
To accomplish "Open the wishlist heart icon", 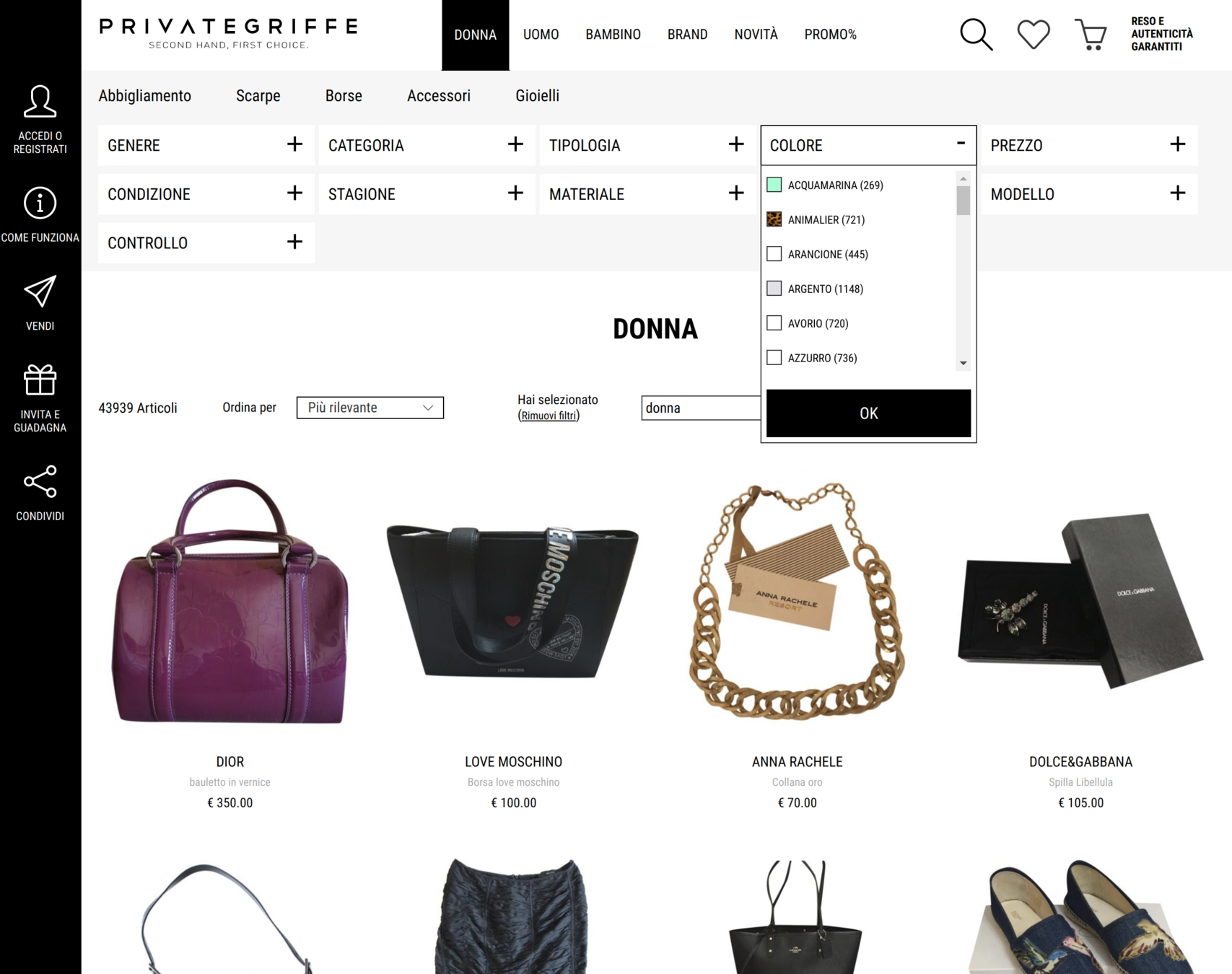I will tap(1034, 35).
